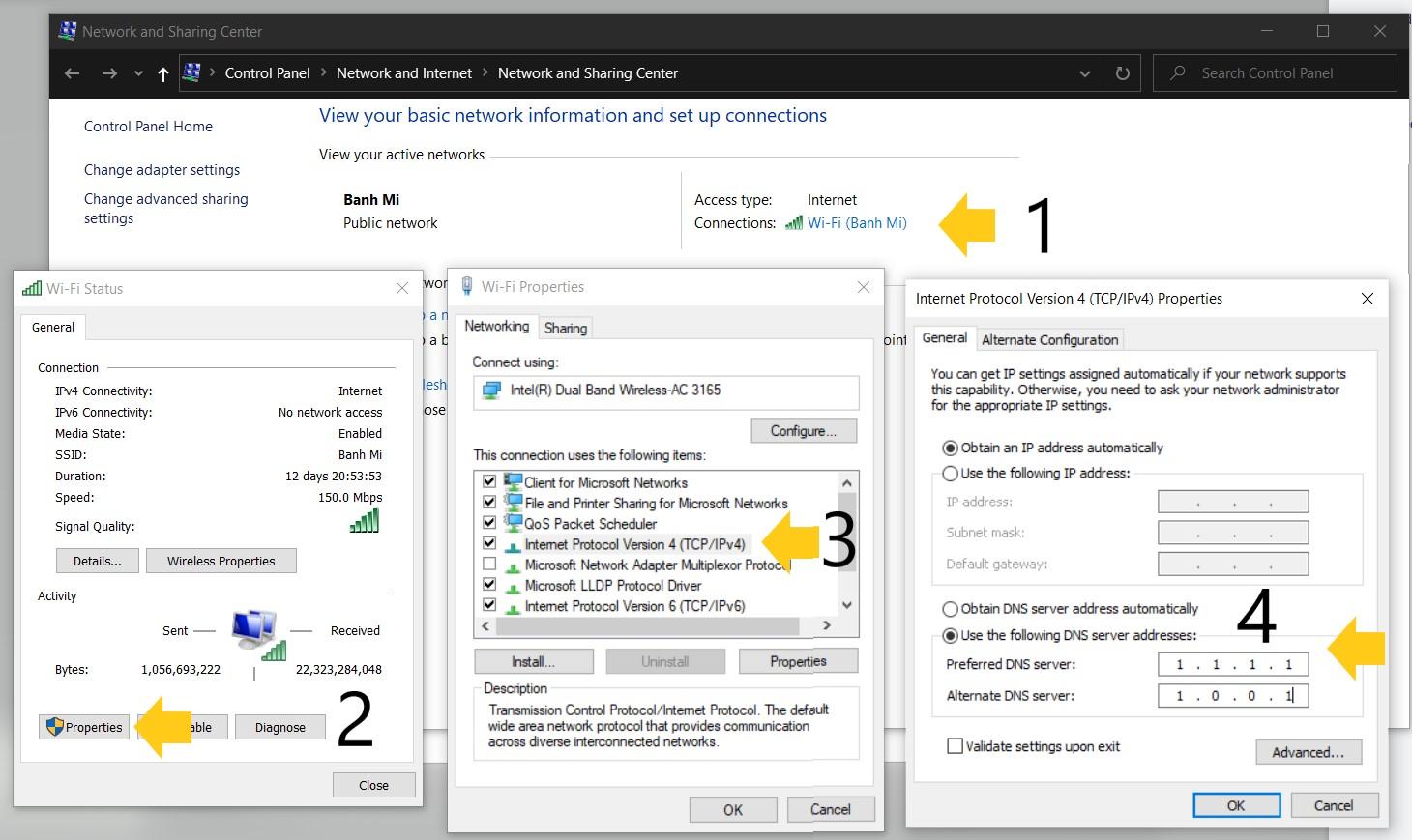1412x840 pixels.
Task: Click the Preferred DNS server field
Action: click(x=1232, y=664)
